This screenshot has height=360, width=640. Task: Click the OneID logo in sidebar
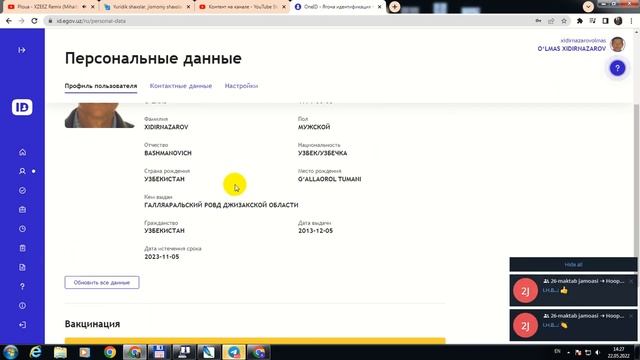point(22,107)
